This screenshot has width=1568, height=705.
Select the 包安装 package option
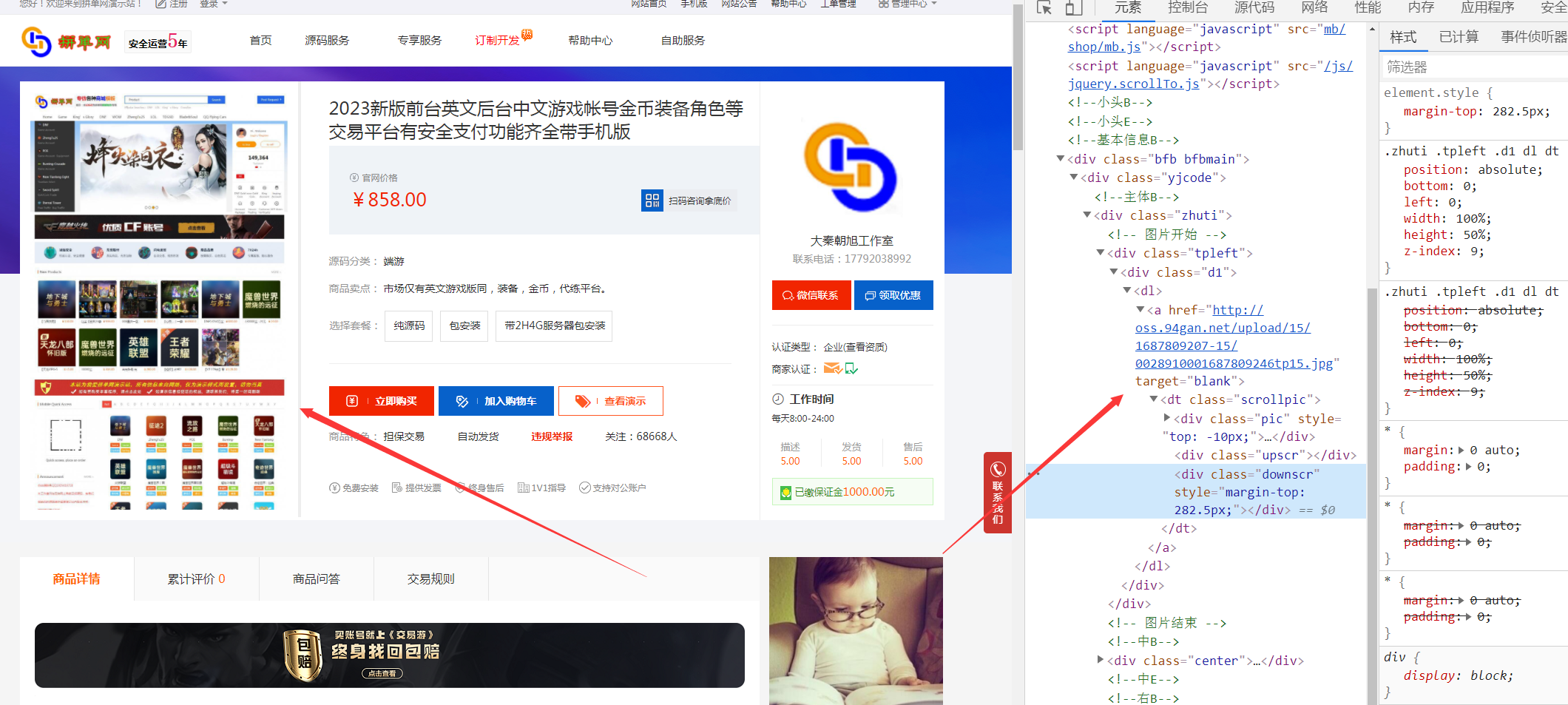point(464,326)
